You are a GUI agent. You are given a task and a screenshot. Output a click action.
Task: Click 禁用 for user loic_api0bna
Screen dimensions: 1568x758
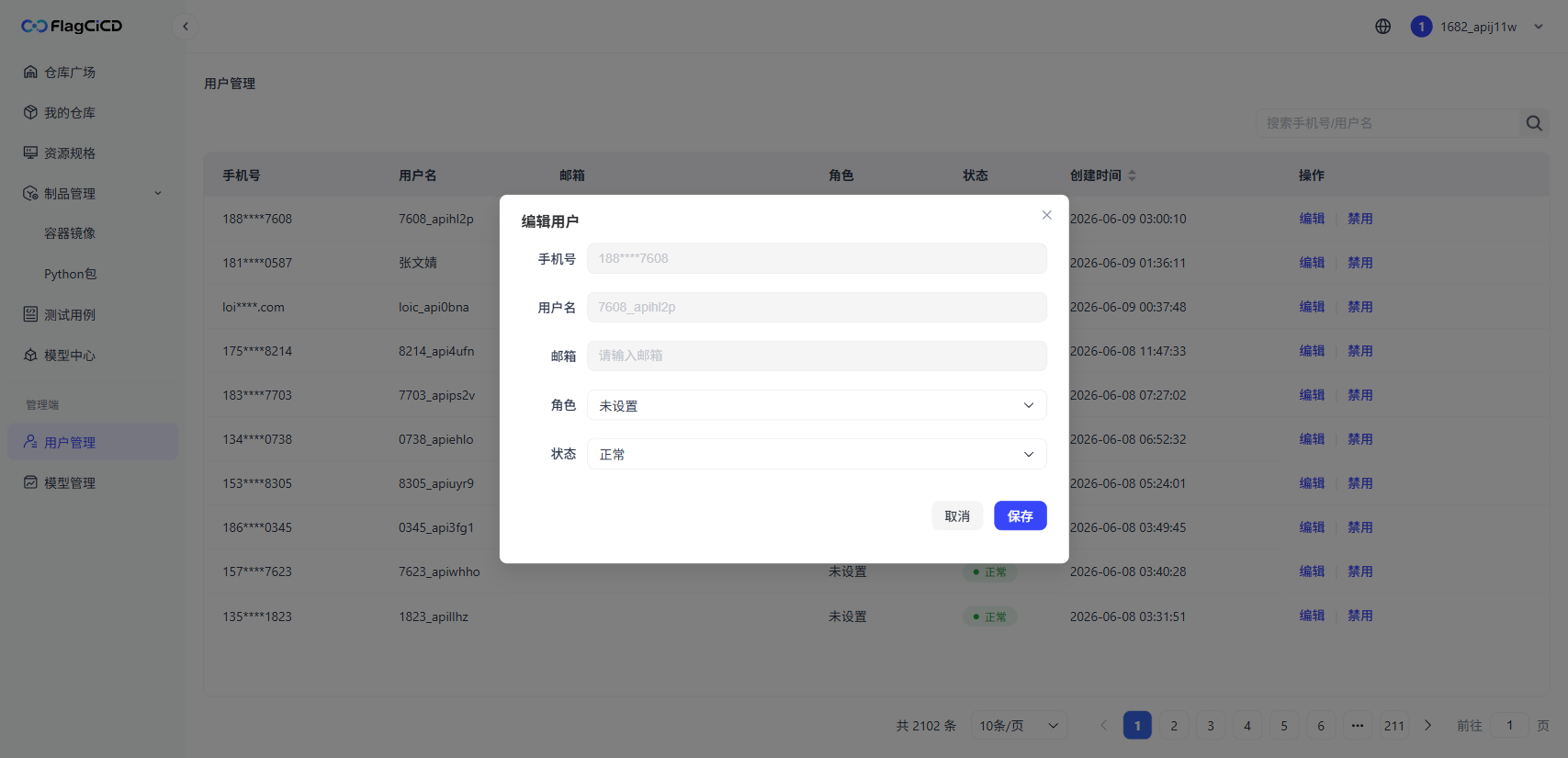pyautogui.click(x=1360, y=307)
